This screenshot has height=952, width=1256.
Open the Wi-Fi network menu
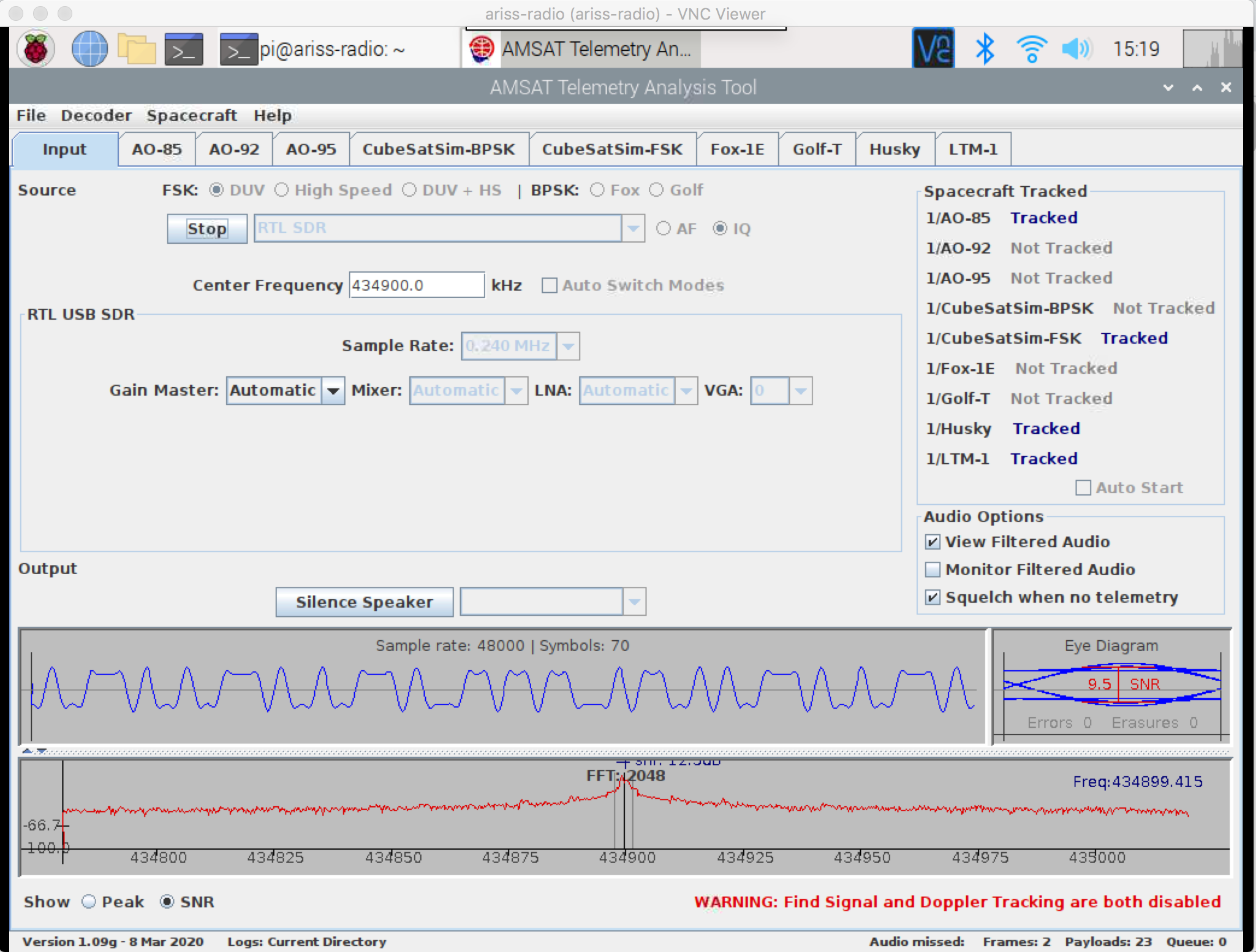1032,48
